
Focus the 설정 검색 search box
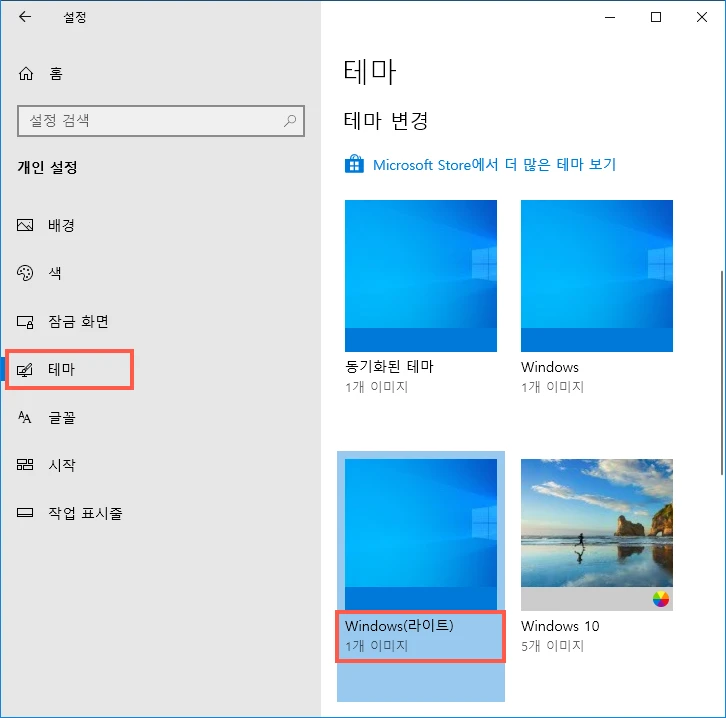point(161,121)
